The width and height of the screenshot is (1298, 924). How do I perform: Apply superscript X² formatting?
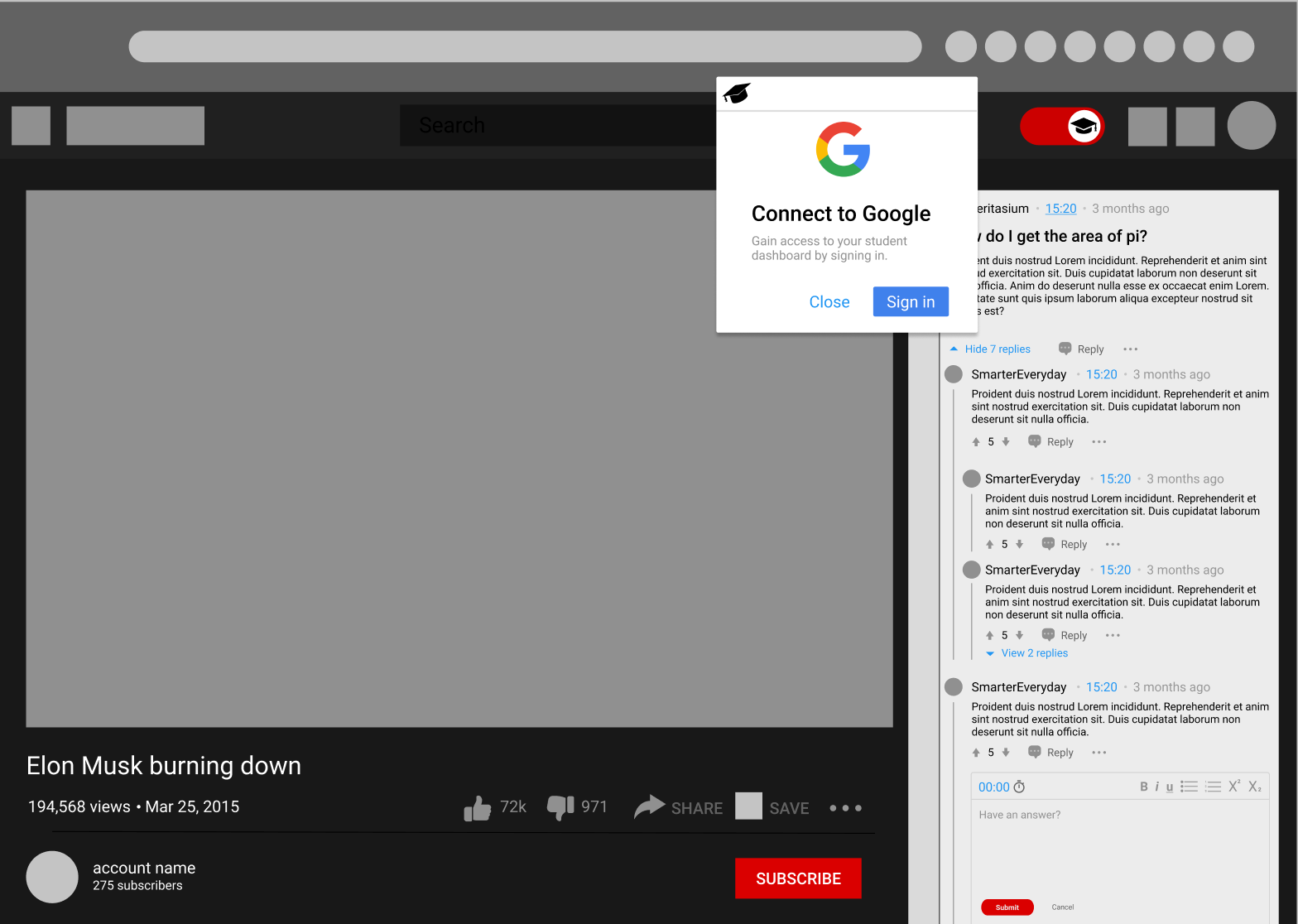click(x=1234, y=786)
